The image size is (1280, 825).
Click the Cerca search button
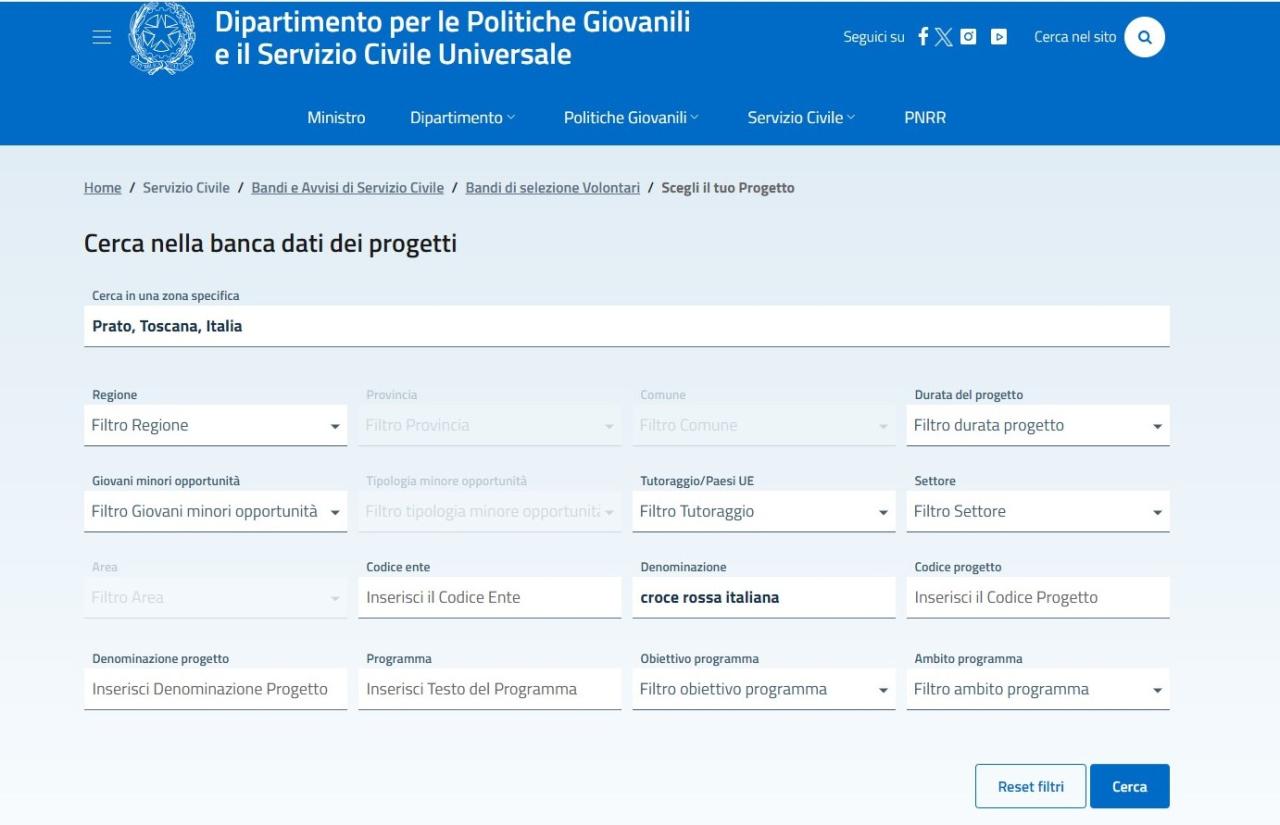(1130, 787)
